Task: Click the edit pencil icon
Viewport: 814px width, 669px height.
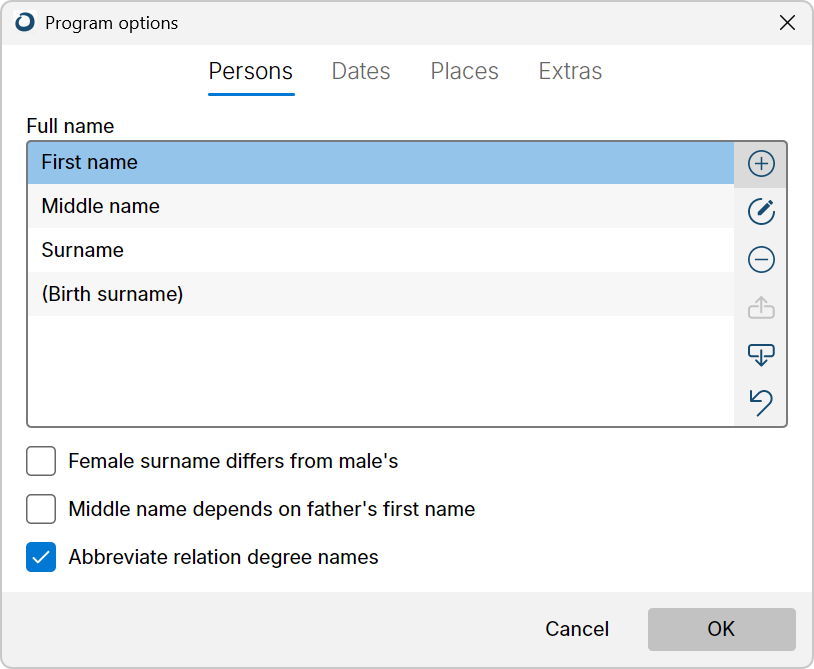Action: click(x=761, y=212)
